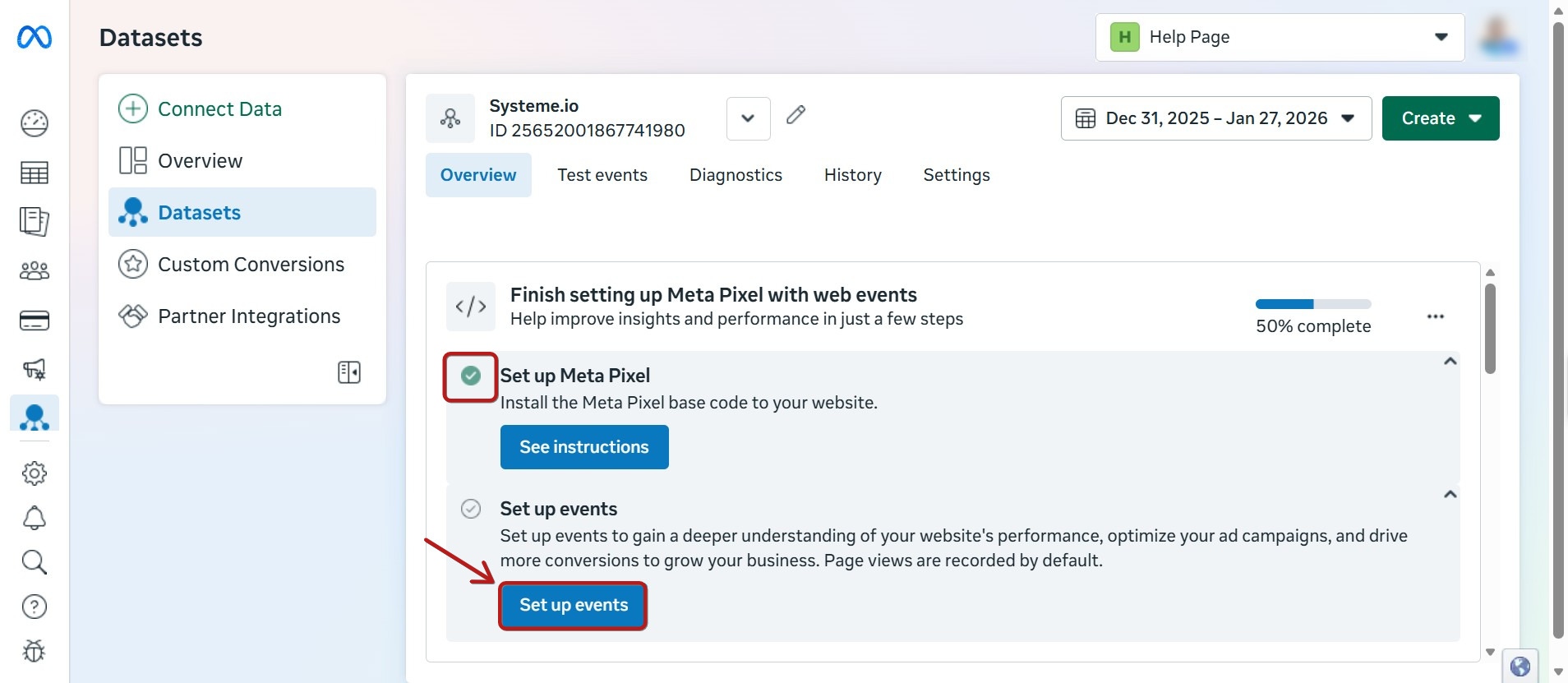Open the settings gear icon in left rail

coord(35,473)
